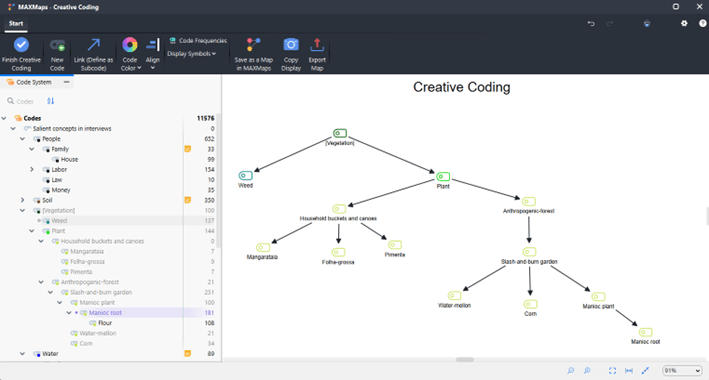The image size is (709, 380).
Task: Open Display Symbols dropdown
Action: click(191, 54)
